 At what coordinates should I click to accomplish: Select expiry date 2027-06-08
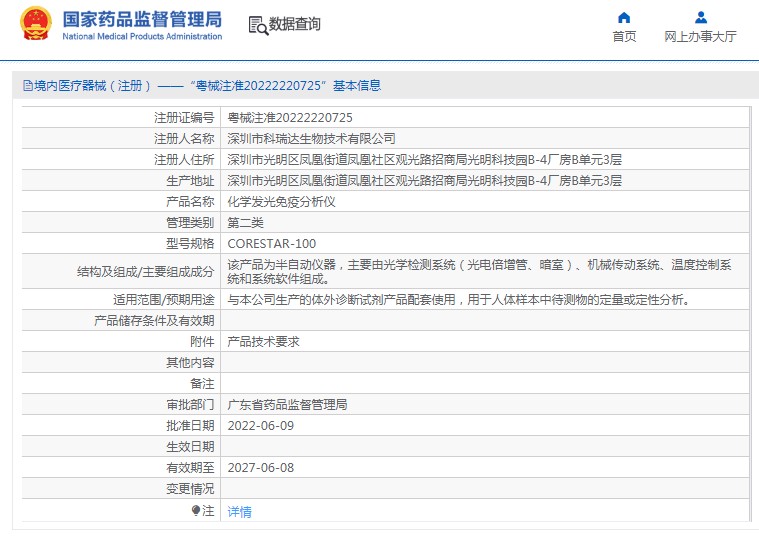(x=260, y=468)
